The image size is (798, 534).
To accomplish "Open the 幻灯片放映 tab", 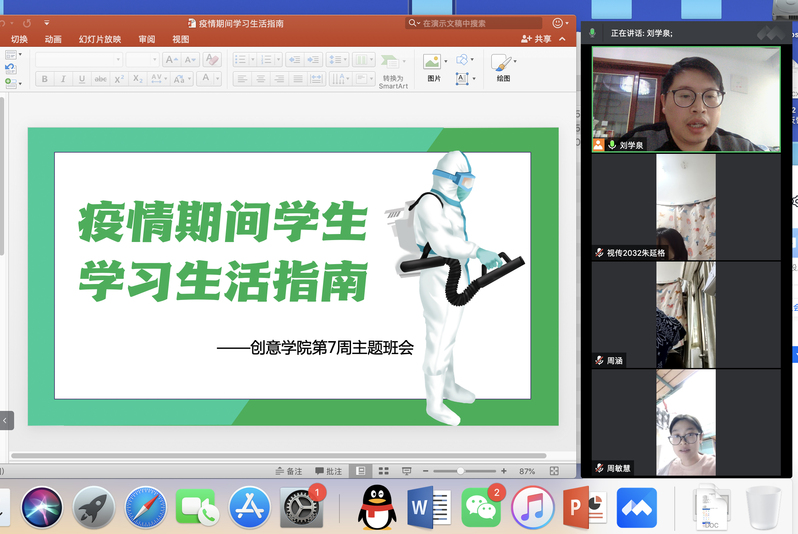I will 102,39.
